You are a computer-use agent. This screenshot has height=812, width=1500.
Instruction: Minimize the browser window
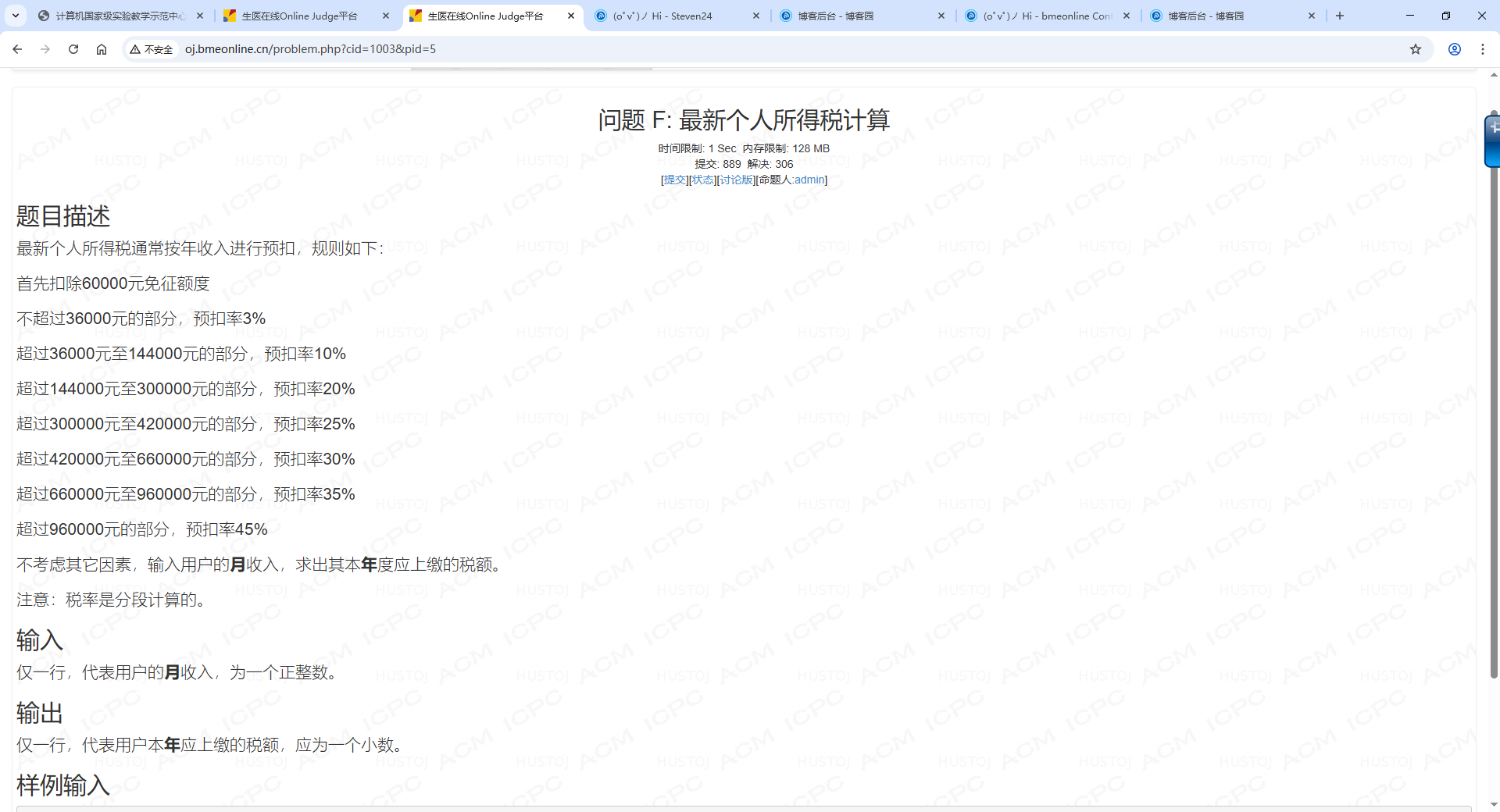tap(1410, 16)
